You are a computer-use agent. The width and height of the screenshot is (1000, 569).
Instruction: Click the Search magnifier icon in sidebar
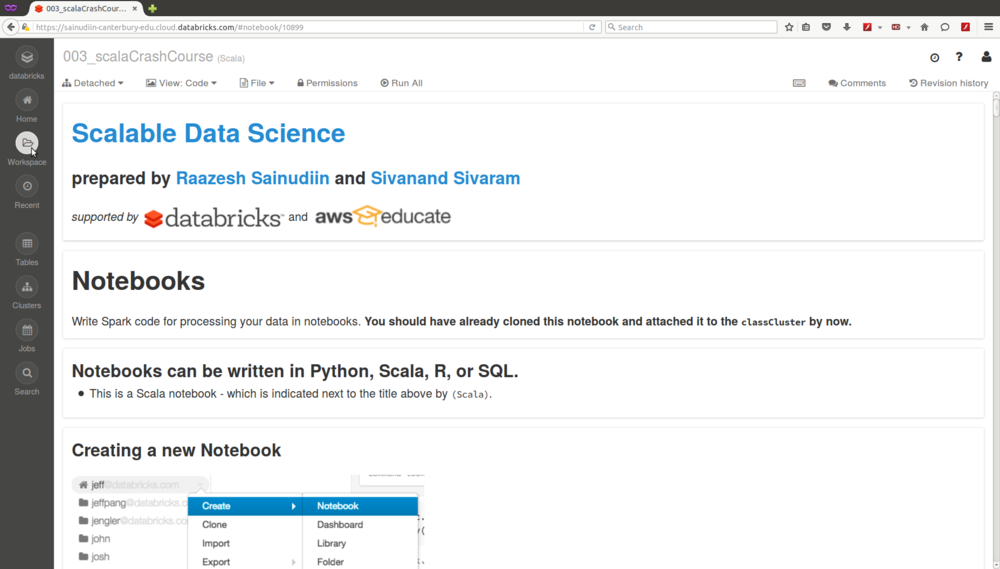tap(27, 373)
